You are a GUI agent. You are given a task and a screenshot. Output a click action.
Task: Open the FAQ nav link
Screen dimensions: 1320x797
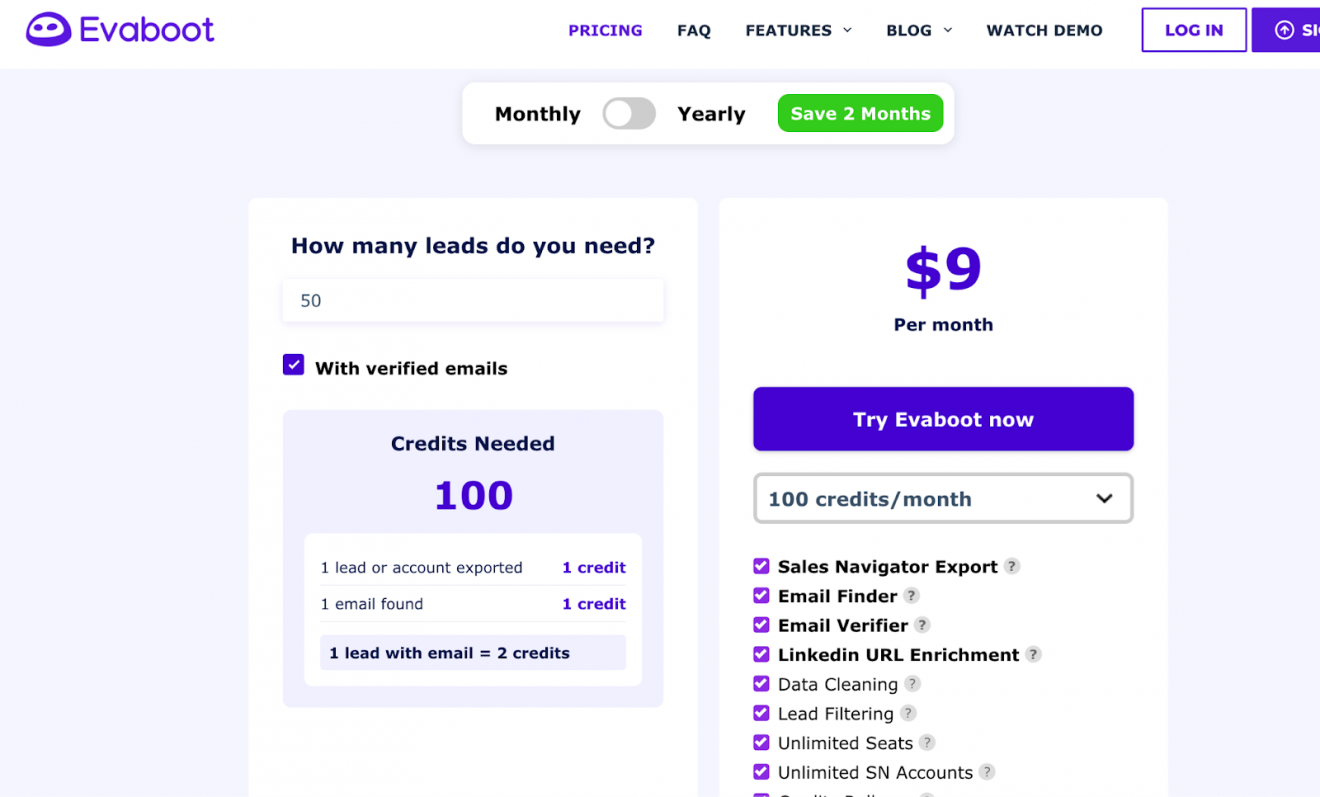click(694, 31)
